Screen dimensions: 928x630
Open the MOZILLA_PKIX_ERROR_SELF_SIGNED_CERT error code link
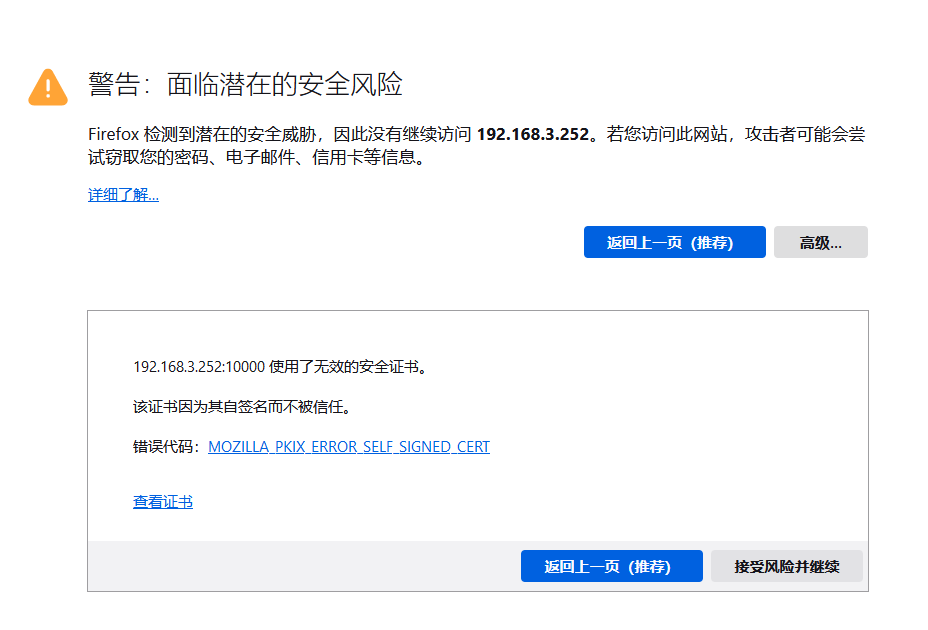349,447
